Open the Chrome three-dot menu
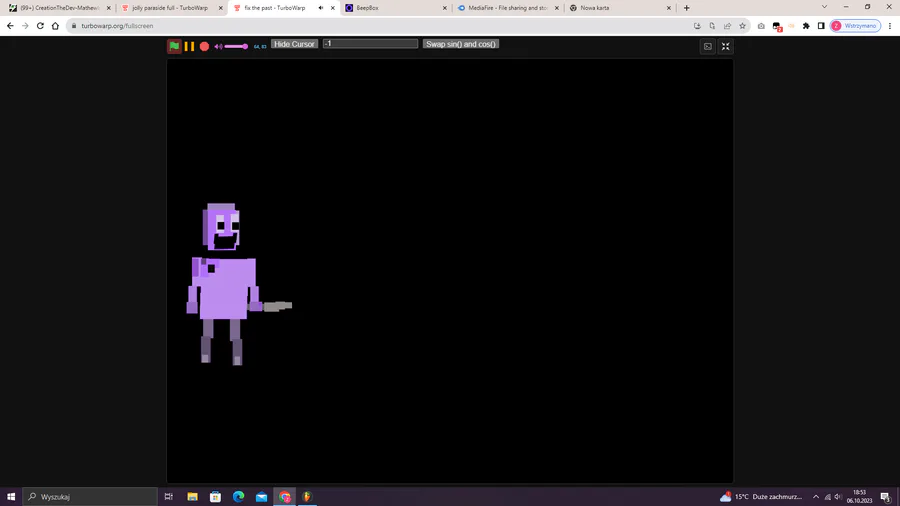Viewport: 900px width, 506px height. coord(890,26)
